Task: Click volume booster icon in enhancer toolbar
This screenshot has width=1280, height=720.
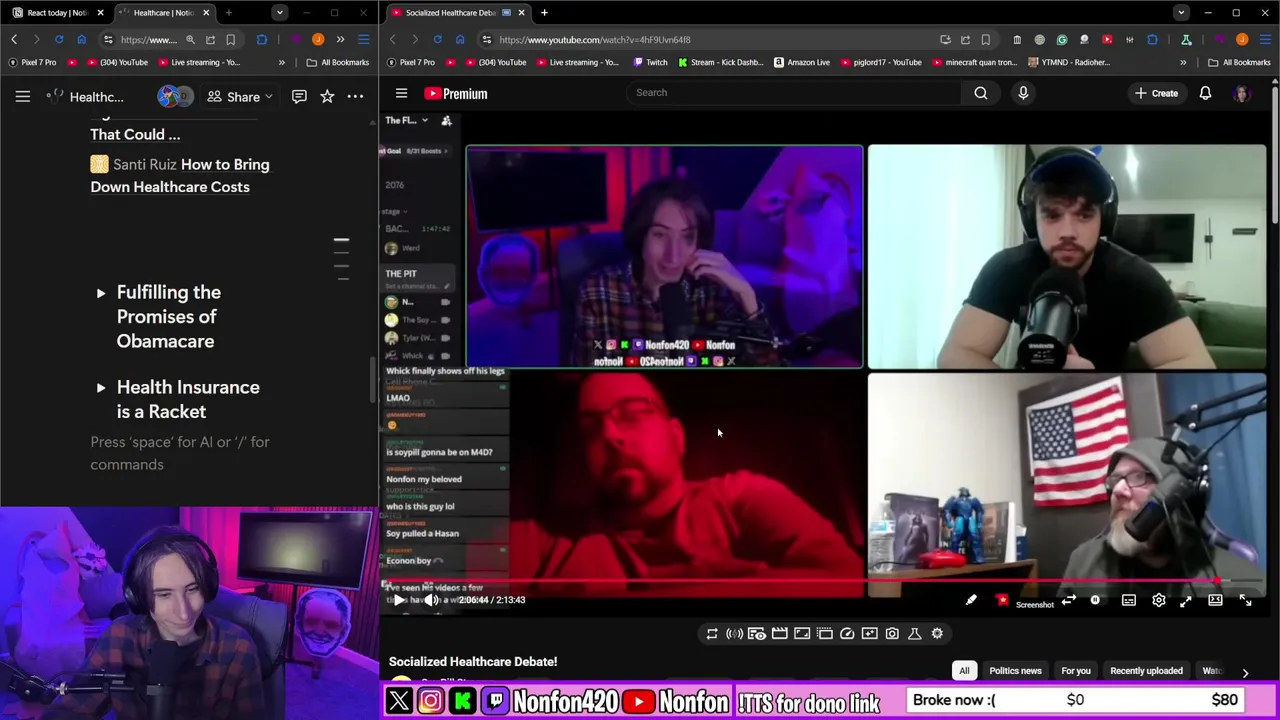Action: tap(734, 633)
